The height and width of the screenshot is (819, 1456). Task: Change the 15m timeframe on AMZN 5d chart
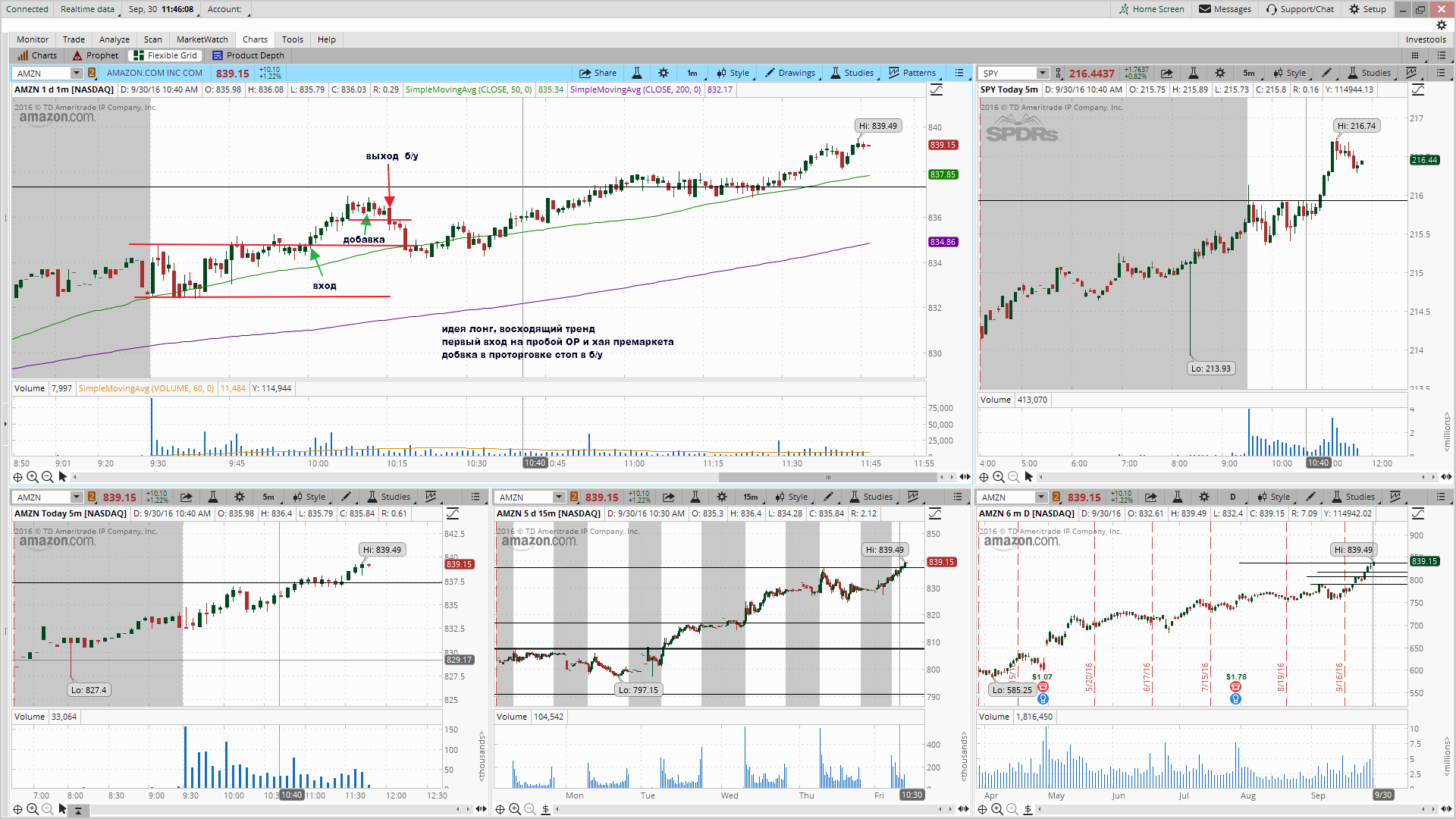click(x=751, y=497)
